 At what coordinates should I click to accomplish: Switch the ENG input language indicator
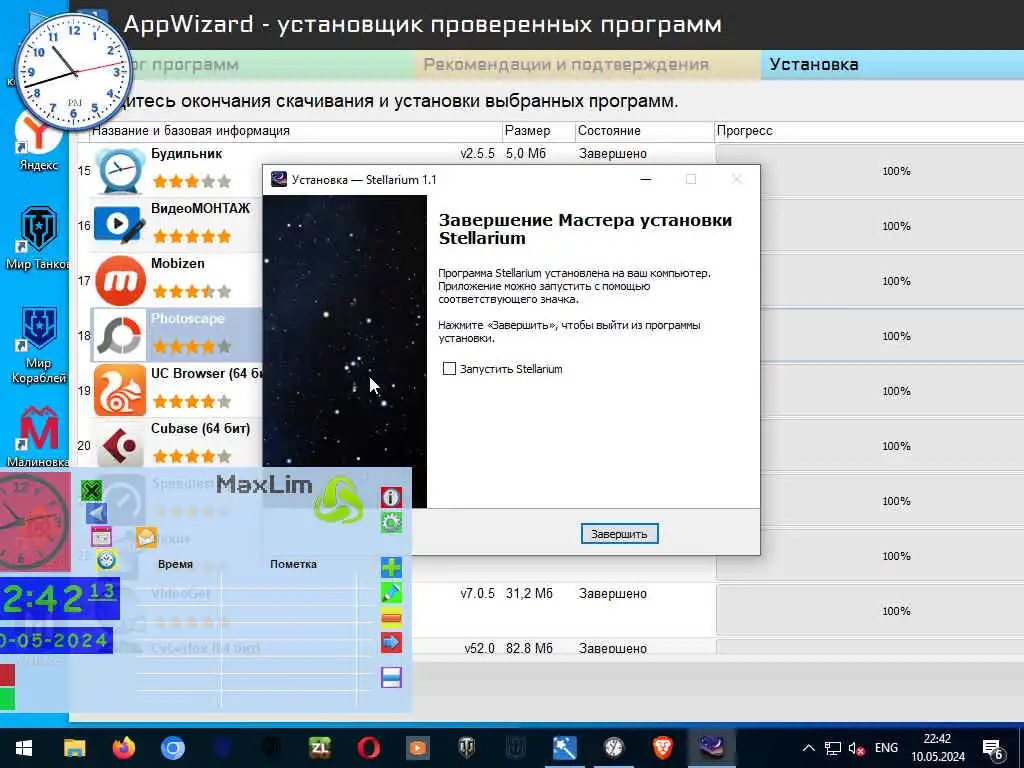886,748
